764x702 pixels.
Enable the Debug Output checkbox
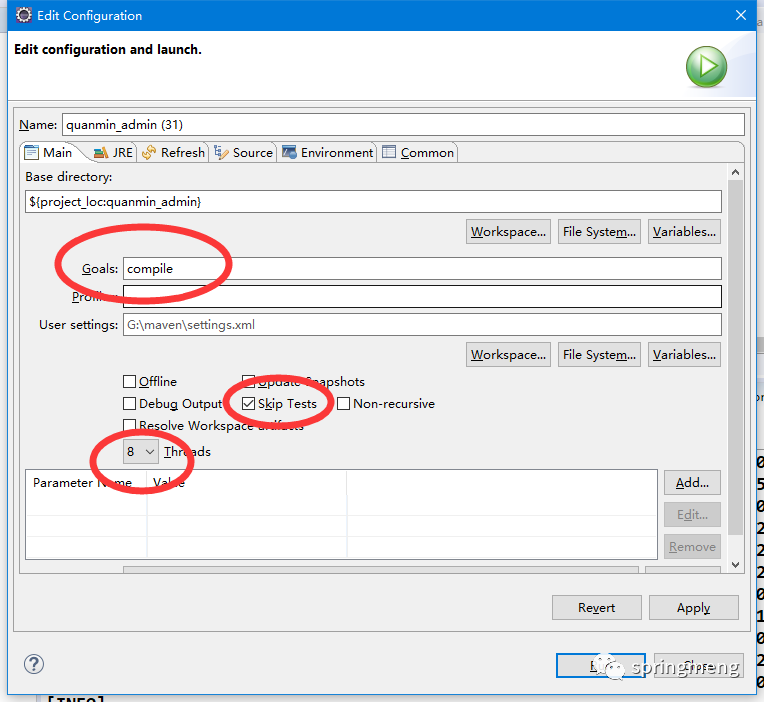(129, 403)
